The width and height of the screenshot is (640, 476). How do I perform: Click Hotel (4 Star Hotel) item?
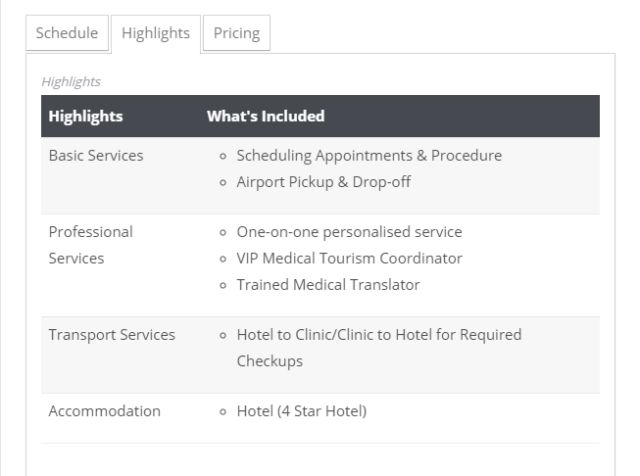pyautogui.click(x=302, y=411)
